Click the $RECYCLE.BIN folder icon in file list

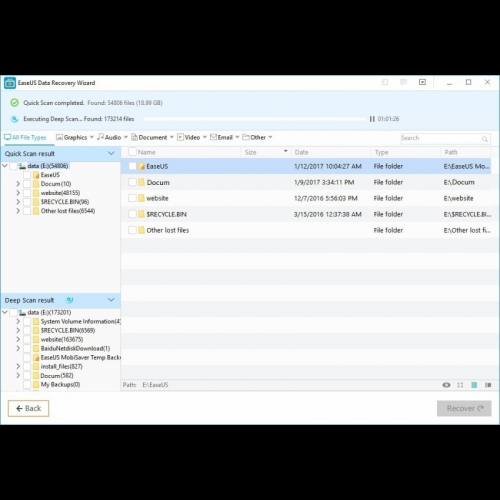pos(141,214)
